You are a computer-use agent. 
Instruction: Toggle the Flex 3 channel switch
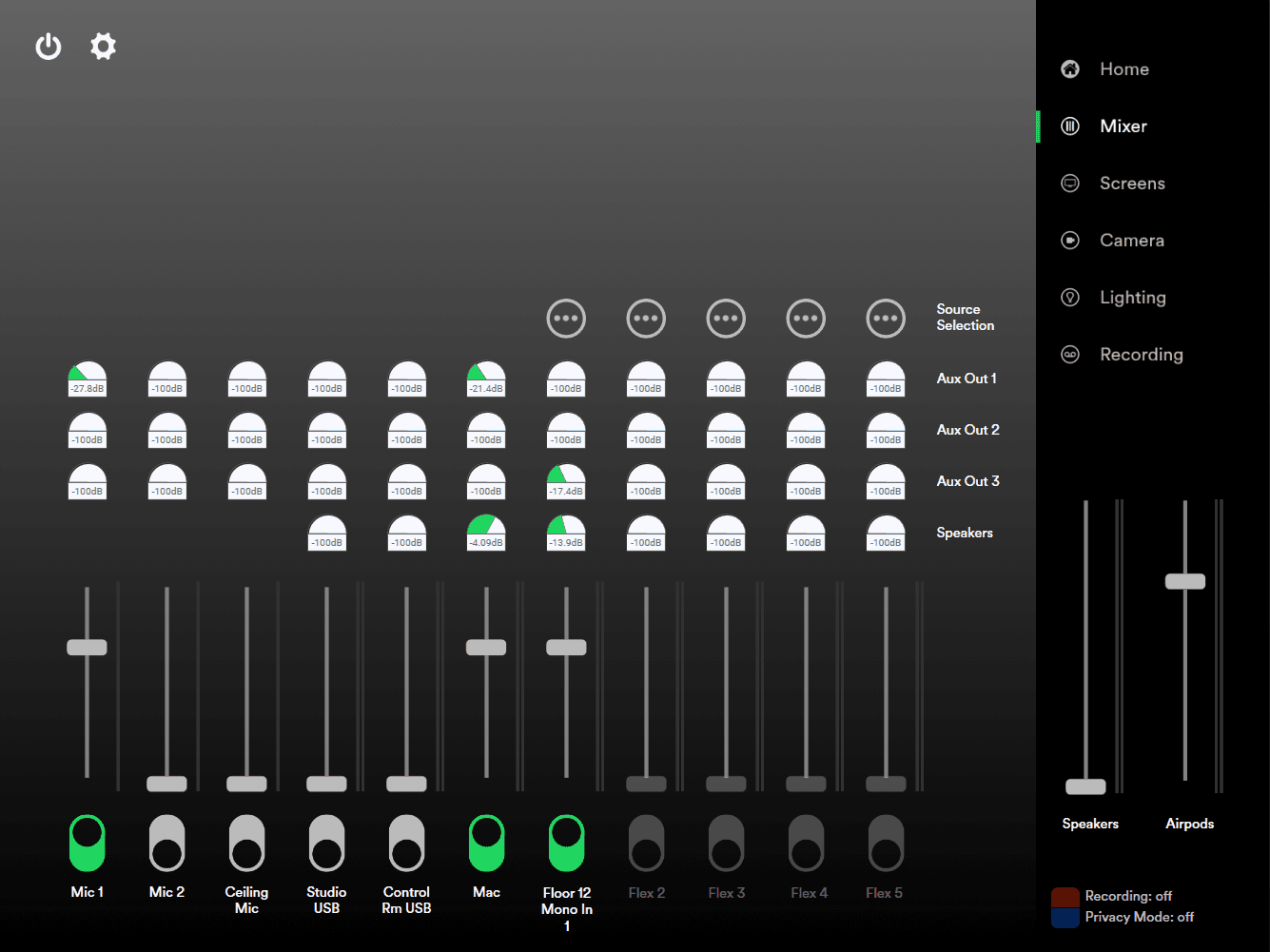click(726, 843)
